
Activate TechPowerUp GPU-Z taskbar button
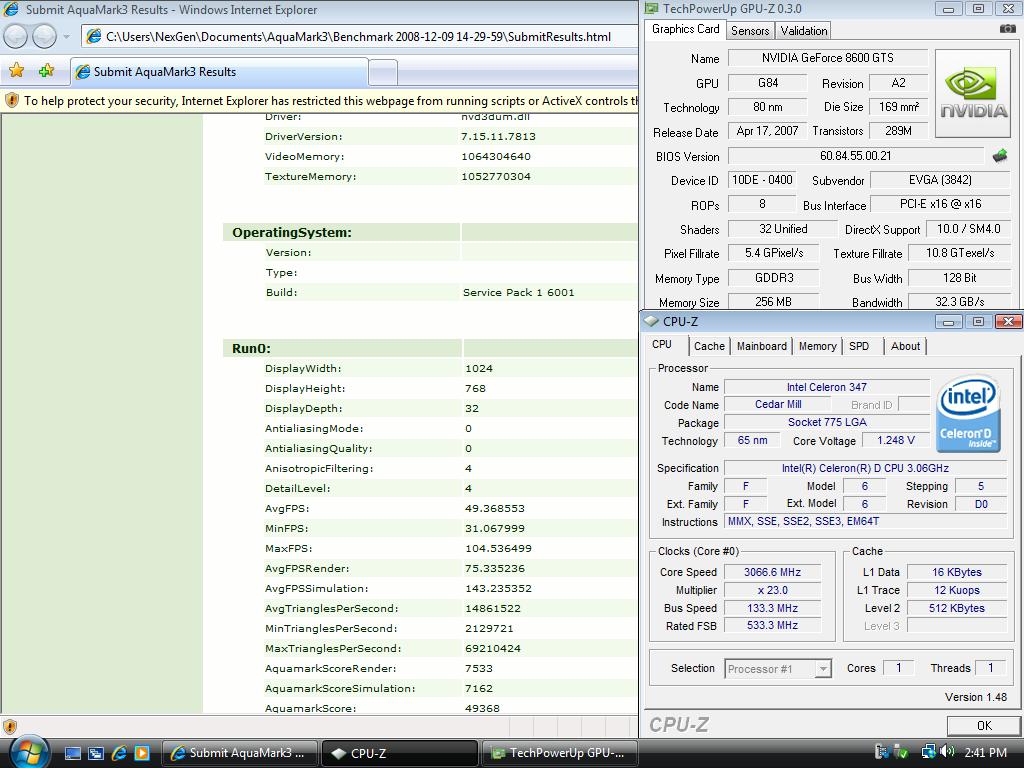point(558,753)
